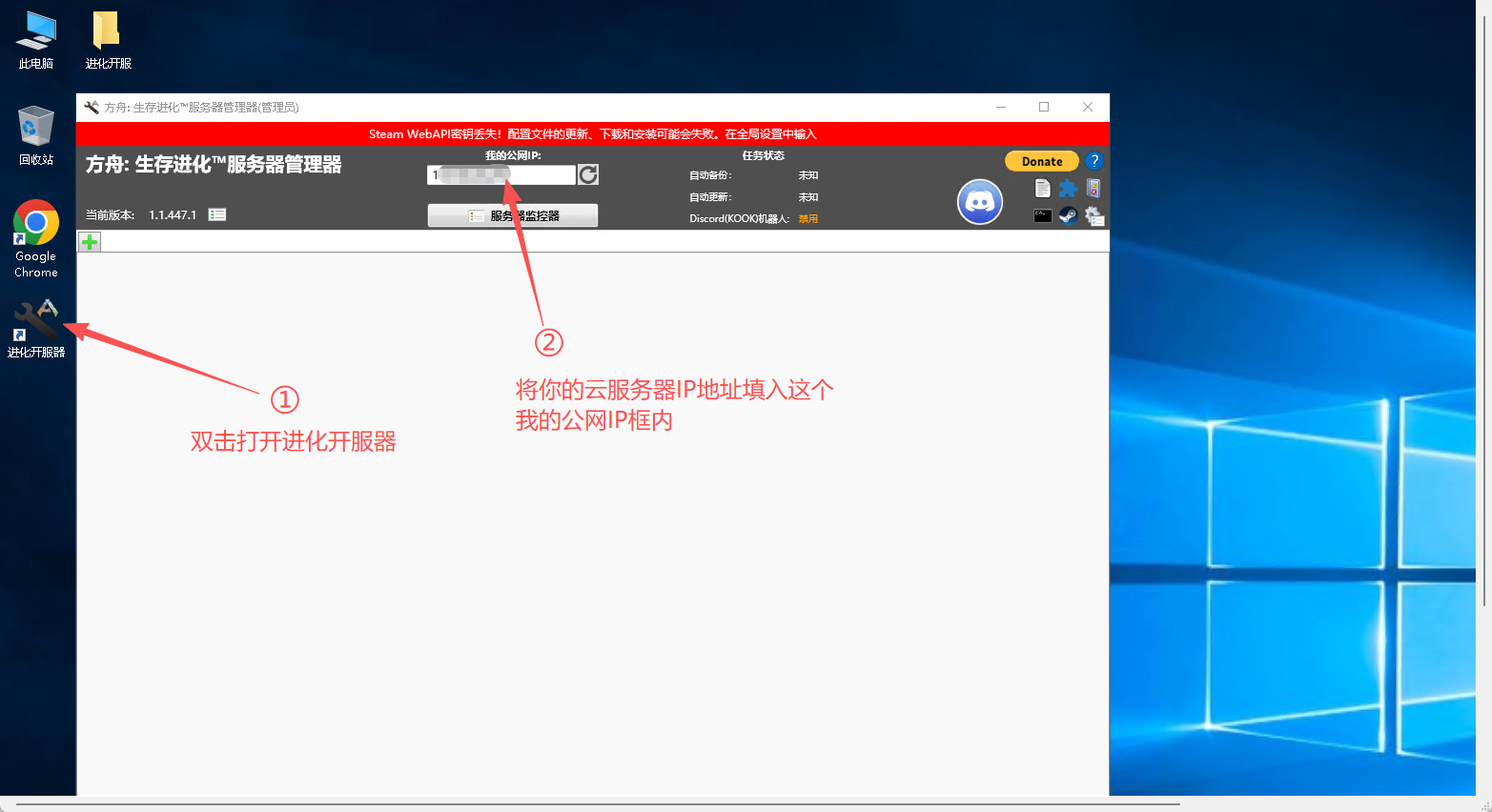Open the version list icon beside 1.1.447.1
Viewport: 1492px width, 812px height.
tap(217, 214)
